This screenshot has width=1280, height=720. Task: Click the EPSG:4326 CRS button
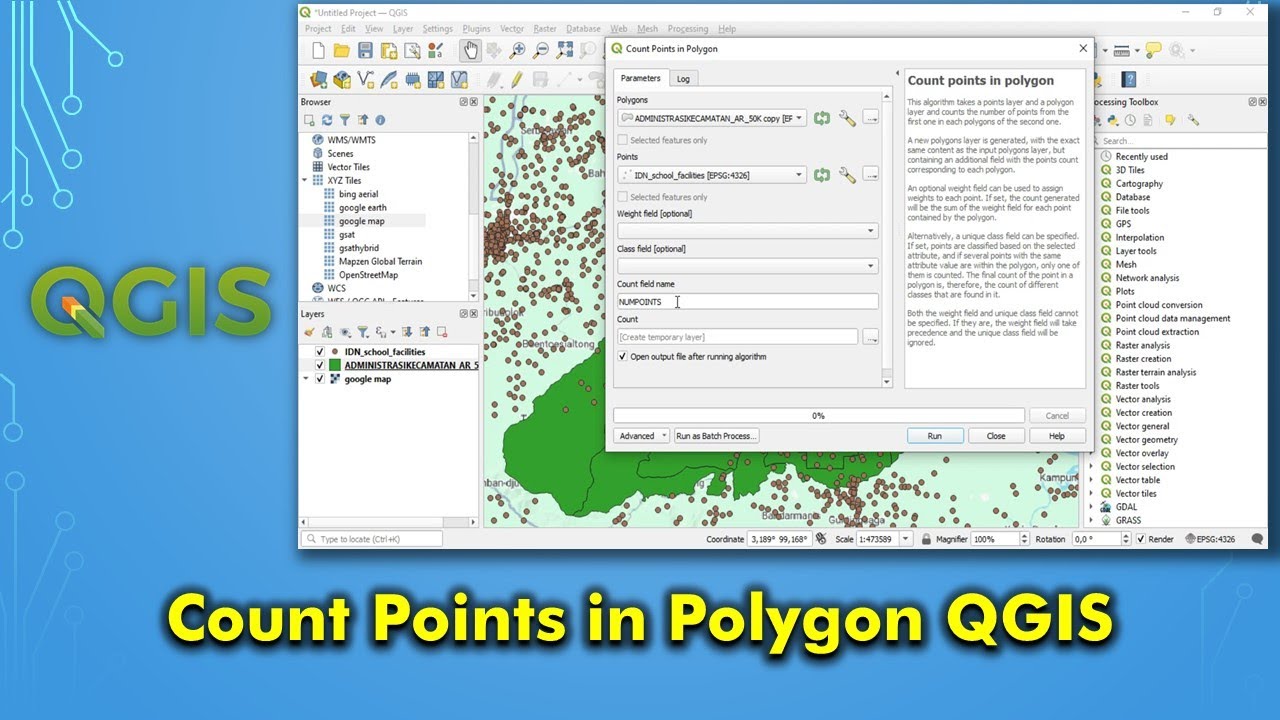(1210, 539)
